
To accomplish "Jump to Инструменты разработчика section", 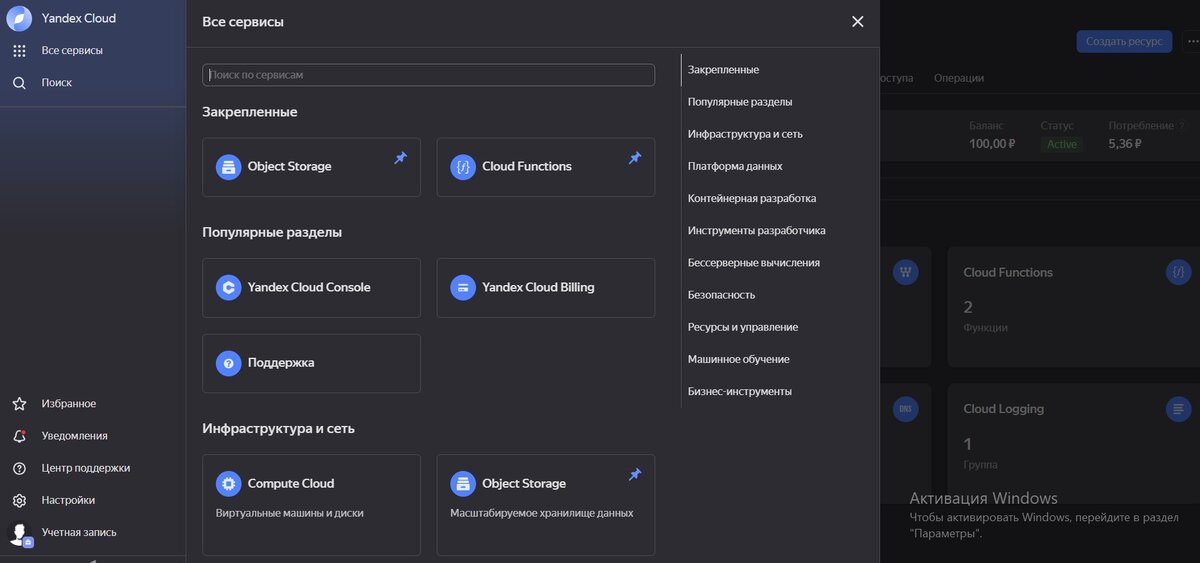I will click(x=757, y=230).
